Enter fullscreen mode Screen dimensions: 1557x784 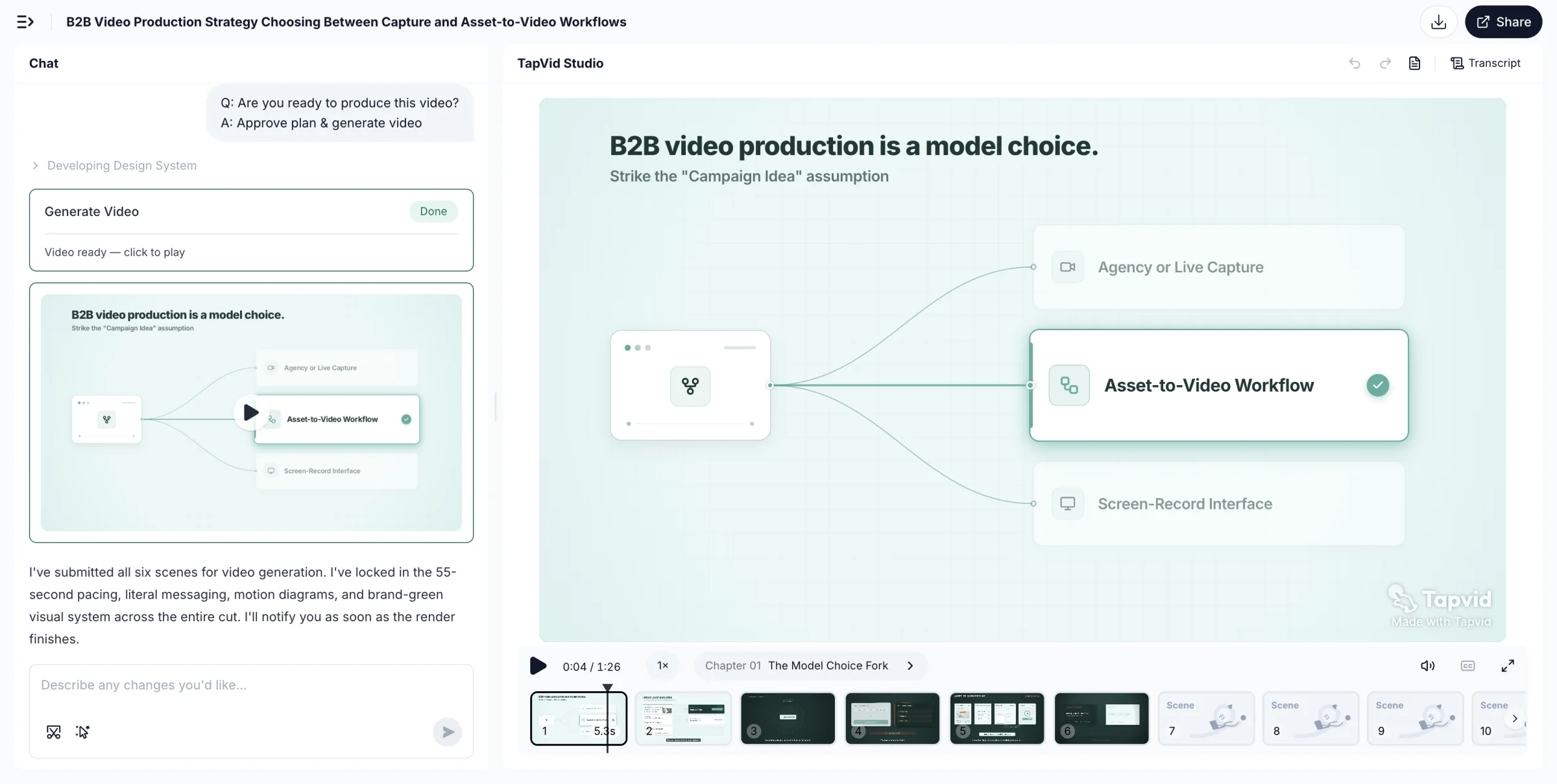[1508, 666]
